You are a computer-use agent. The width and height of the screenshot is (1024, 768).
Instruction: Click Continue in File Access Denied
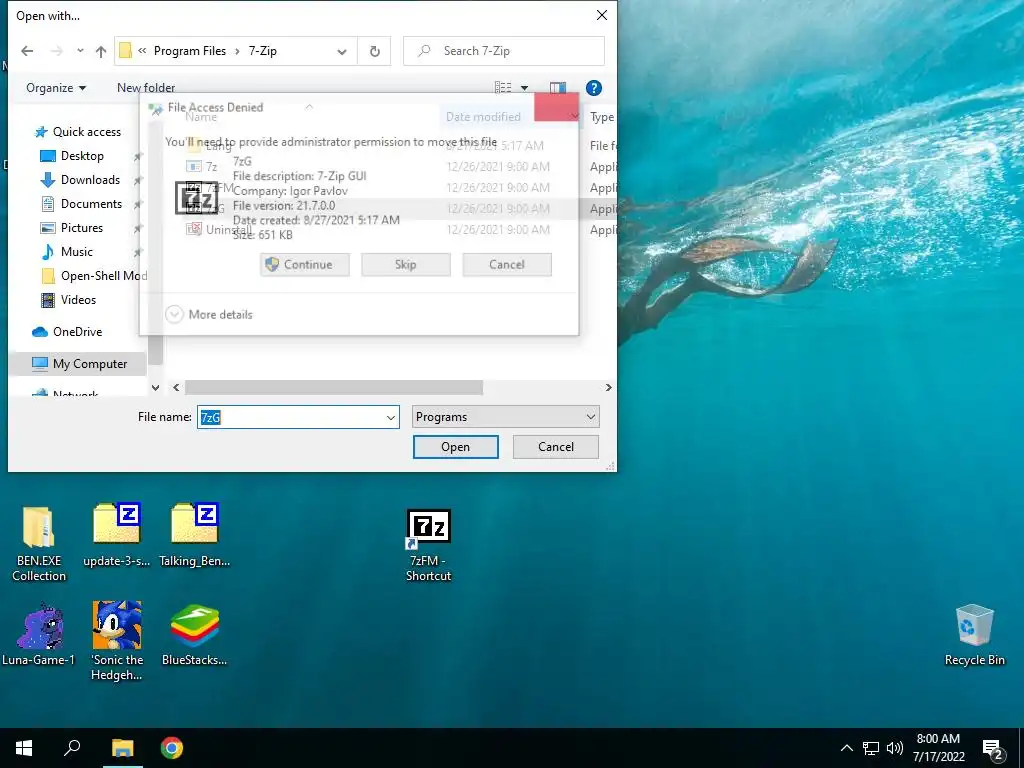(305, 264)
